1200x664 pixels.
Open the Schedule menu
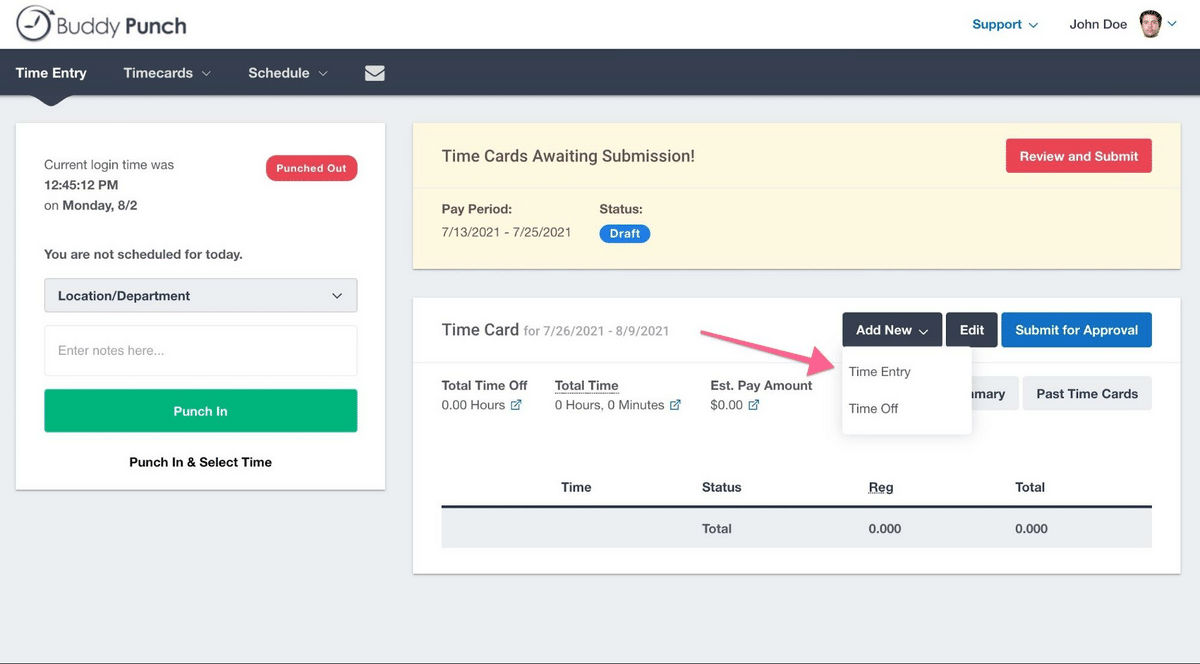click(x=288, y=73)
